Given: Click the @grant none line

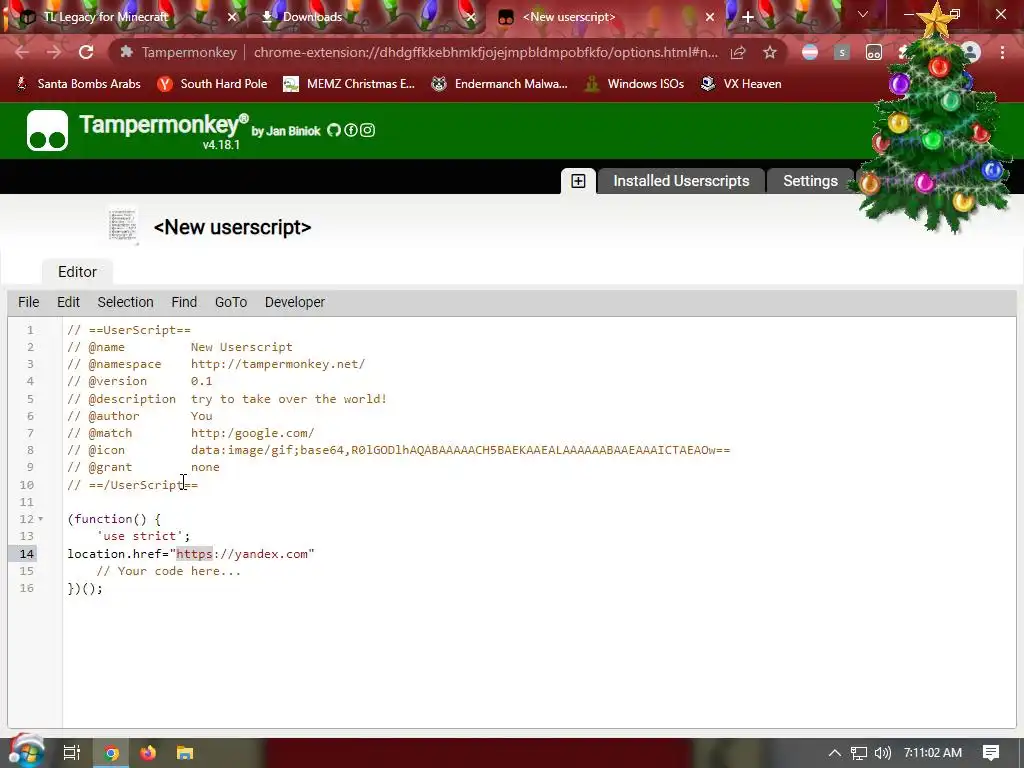Looking at the screenshot, I should click(x=143, y=468).
